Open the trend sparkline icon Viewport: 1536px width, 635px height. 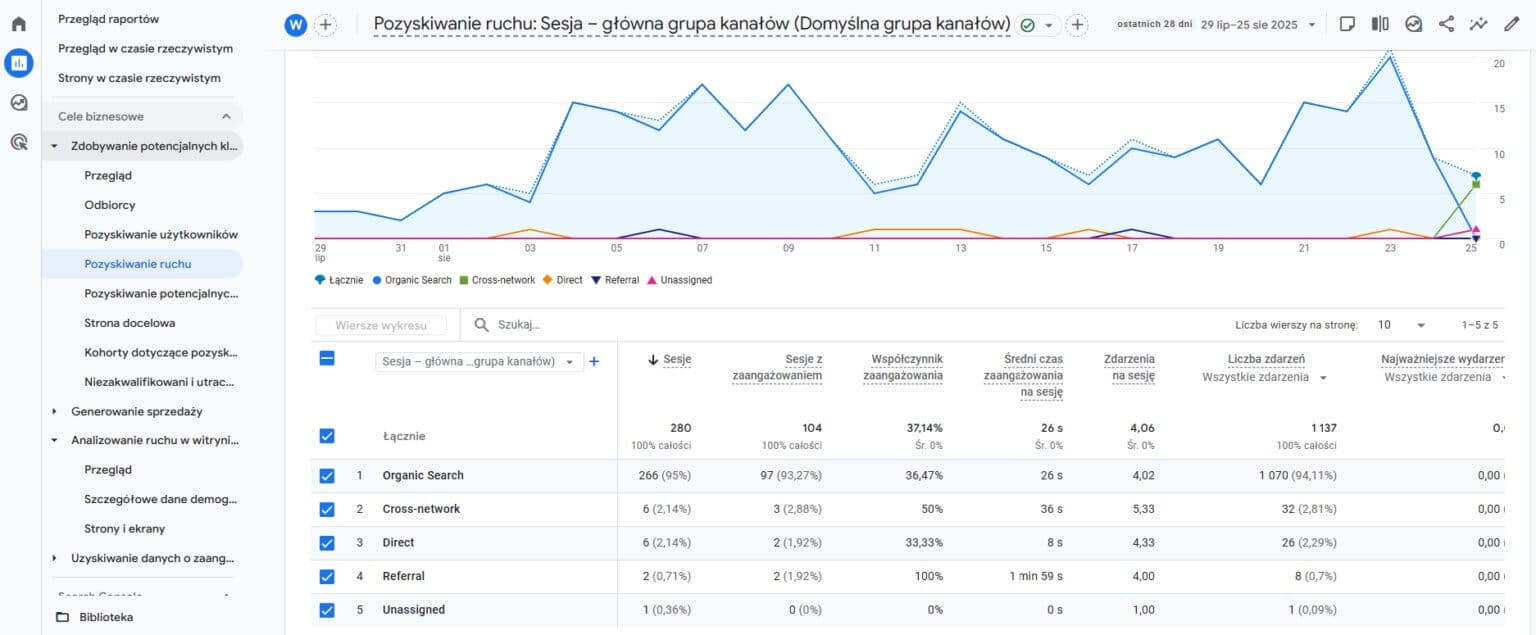pos(1478,24)
